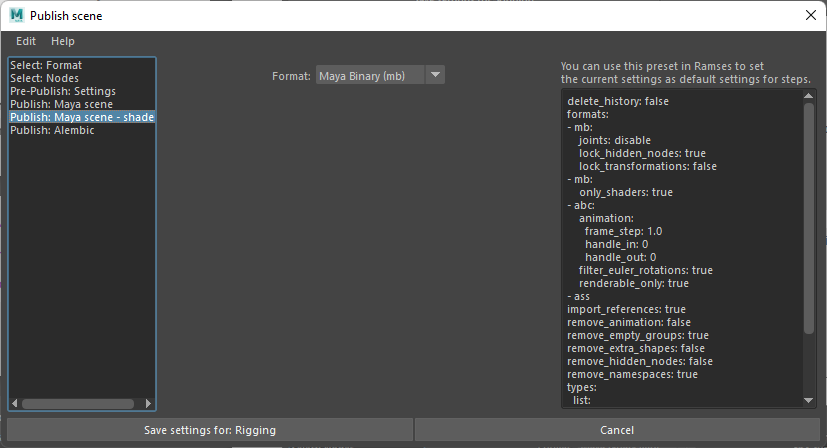Select 'Publish: Alembic' list entry
Screen dimensions: 827x448
(82, 130)
